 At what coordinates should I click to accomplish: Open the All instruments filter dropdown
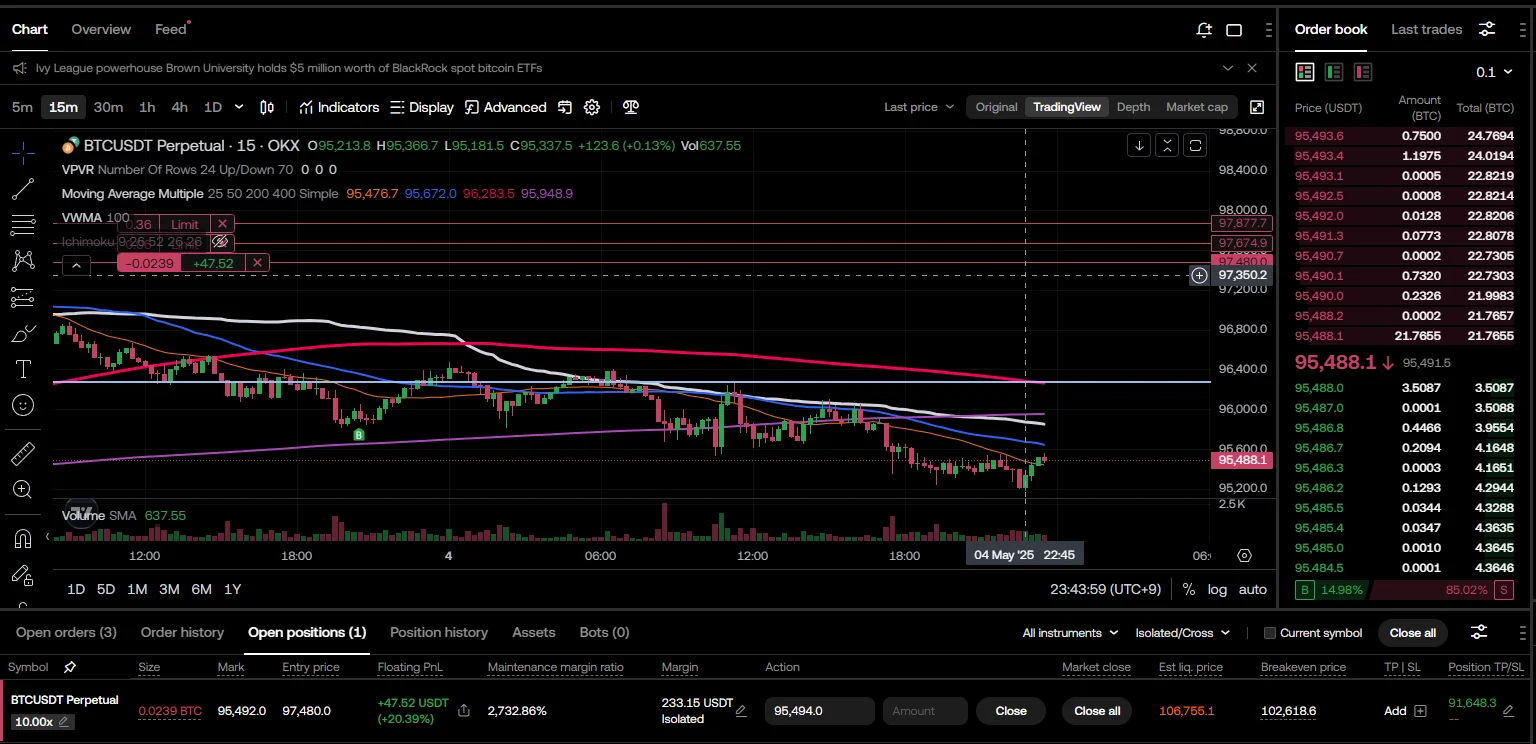tap(1070, 633)
